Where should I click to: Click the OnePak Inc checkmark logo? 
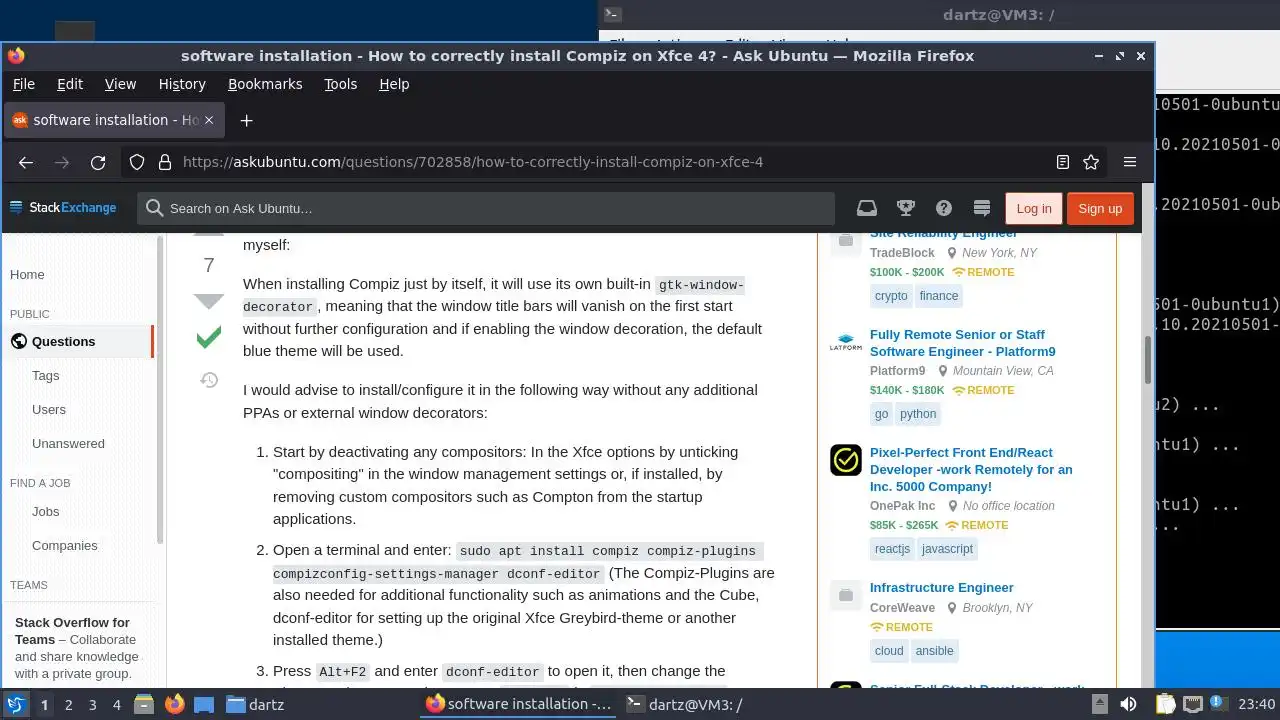click(x=846, y=460)
